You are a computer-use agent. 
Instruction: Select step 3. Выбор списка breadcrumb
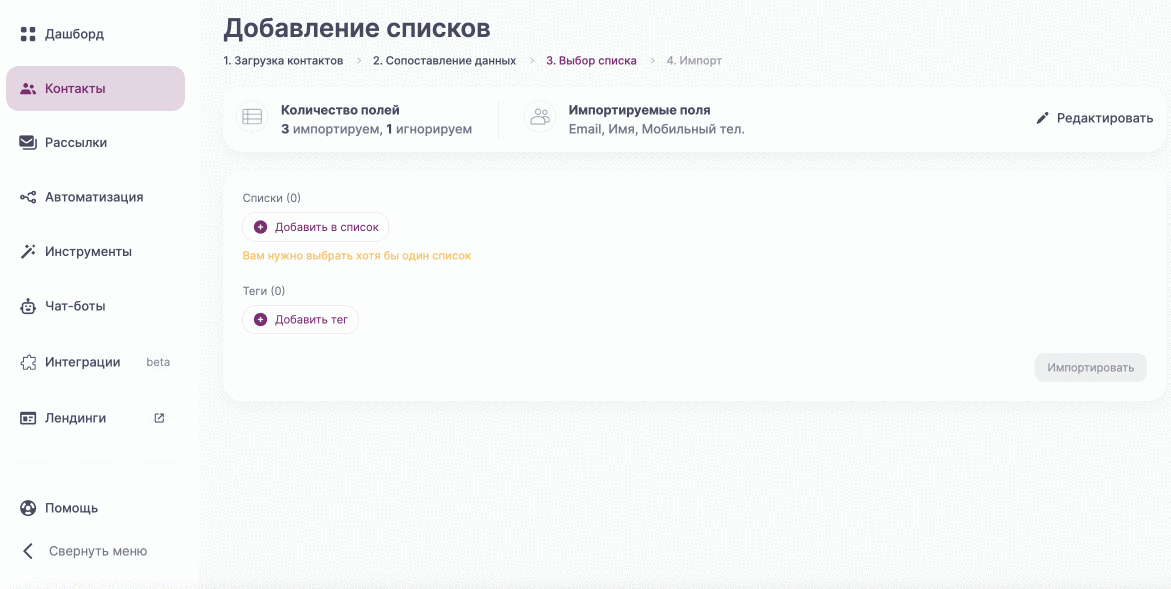tap(592, 60)
